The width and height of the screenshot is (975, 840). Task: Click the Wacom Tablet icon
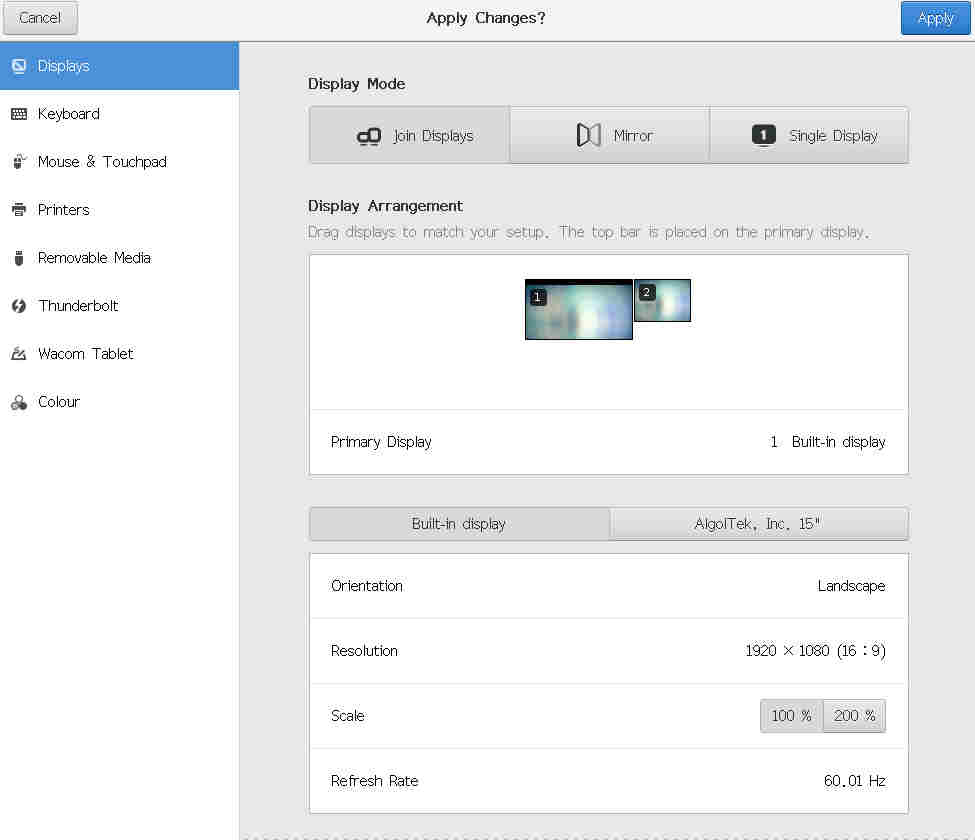(19, 354)
